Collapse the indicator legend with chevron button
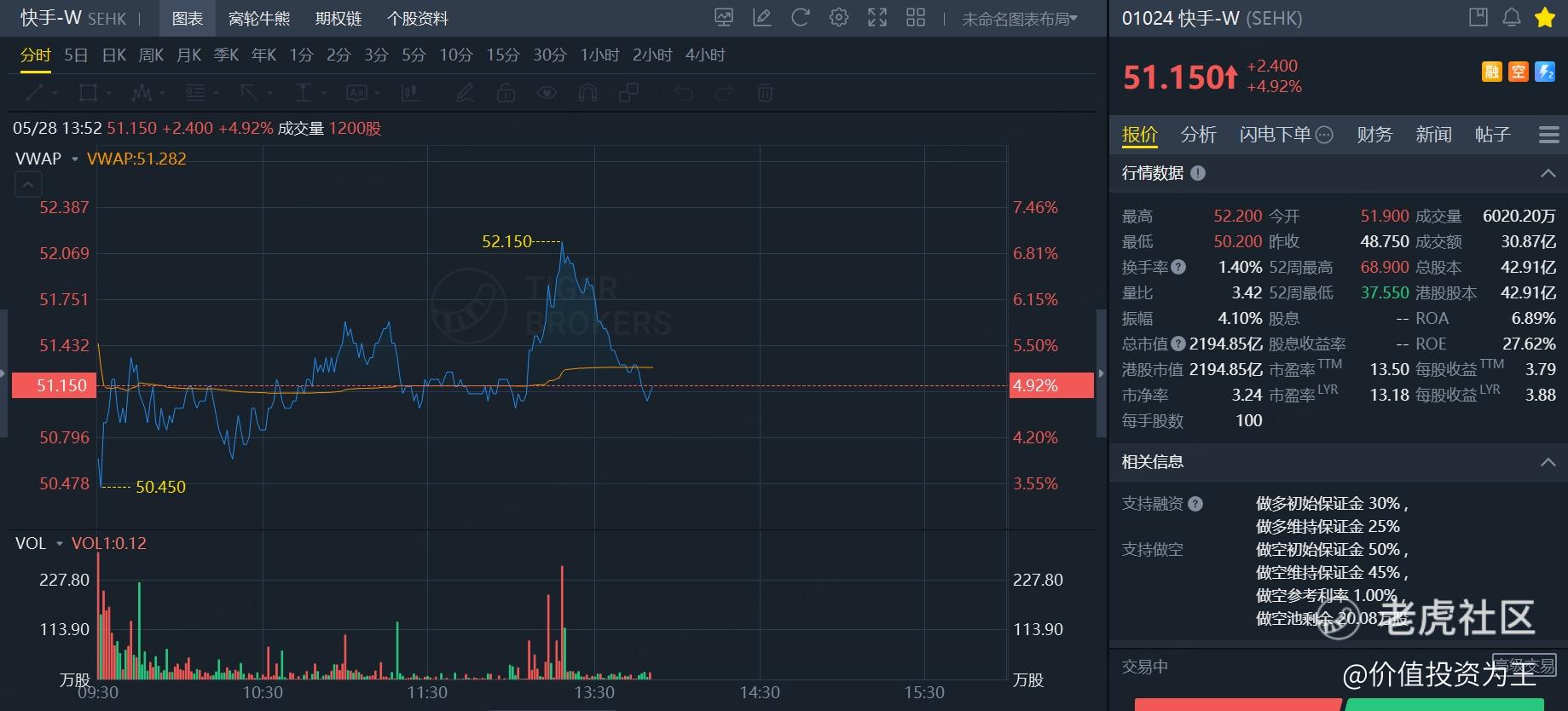 (x=28, y=183)
